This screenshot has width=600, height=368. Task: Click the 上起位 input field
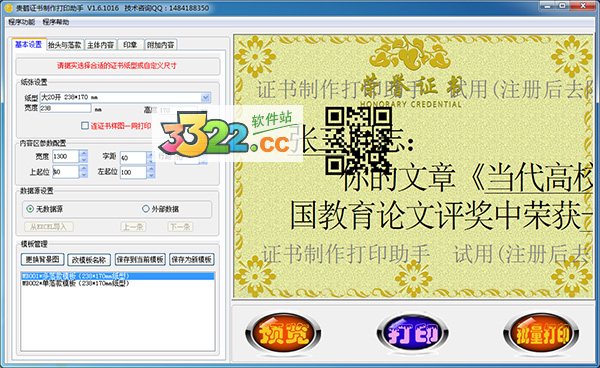pos(65,172)
